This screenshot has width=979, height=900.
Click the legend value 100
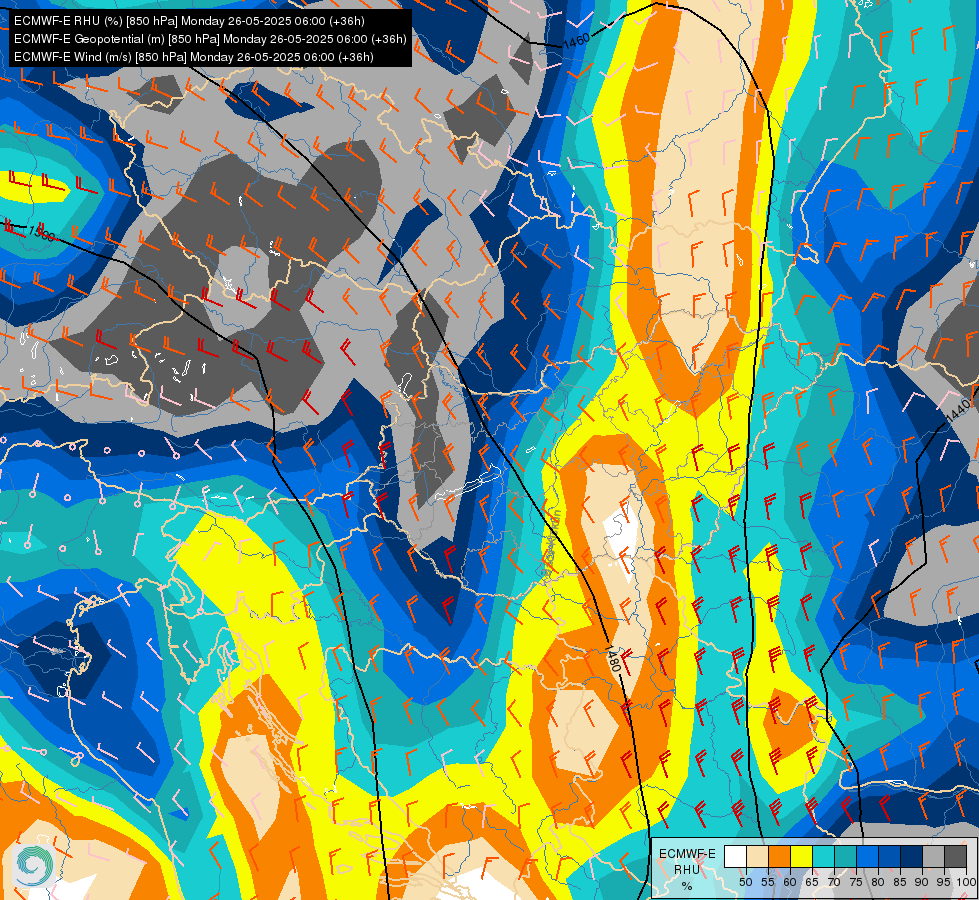[965, 882]
